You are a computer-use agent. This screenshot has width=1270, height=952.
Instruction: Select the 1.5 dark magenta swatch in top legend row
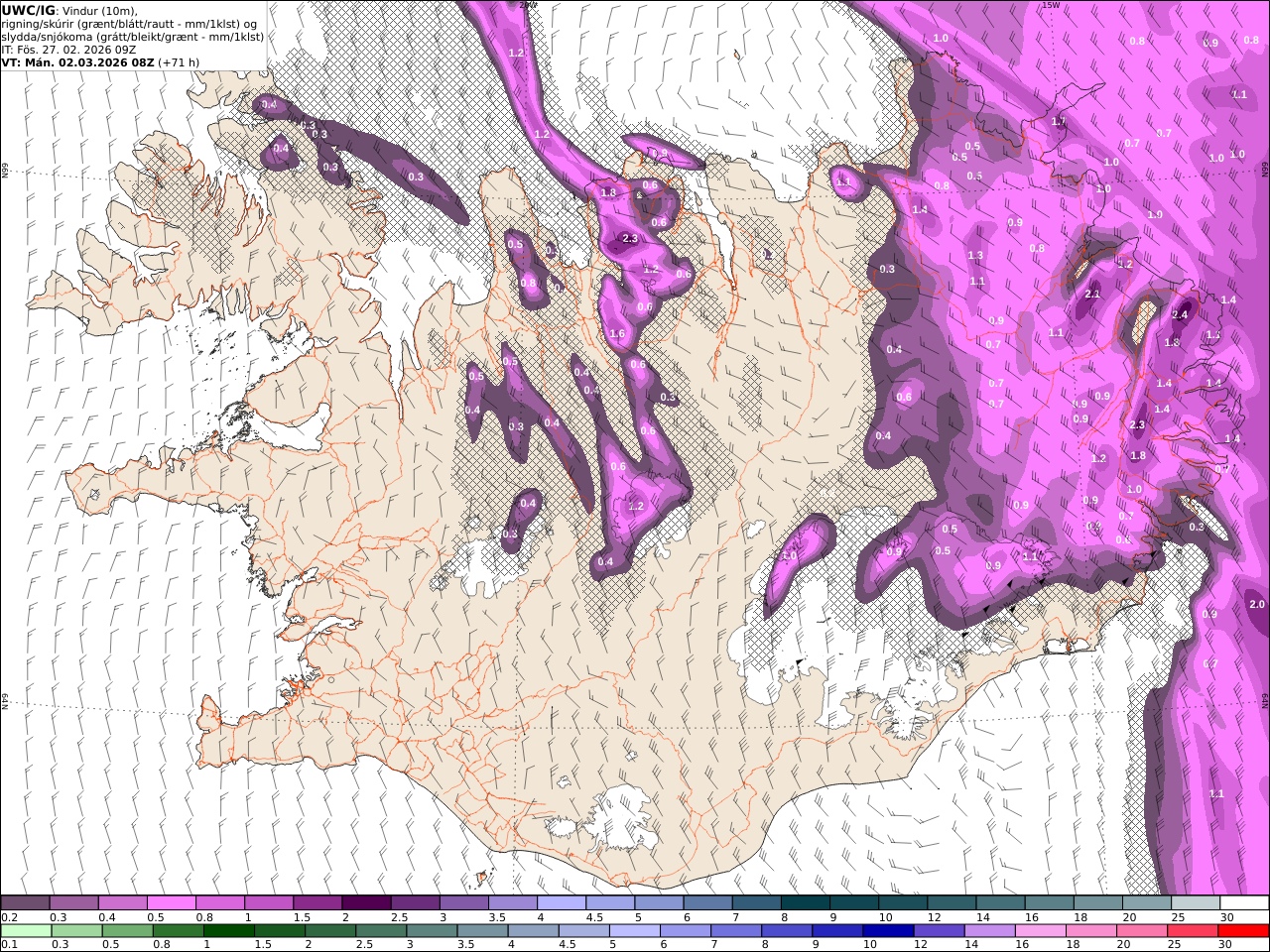pyautogui.click(x=317, y=903)
